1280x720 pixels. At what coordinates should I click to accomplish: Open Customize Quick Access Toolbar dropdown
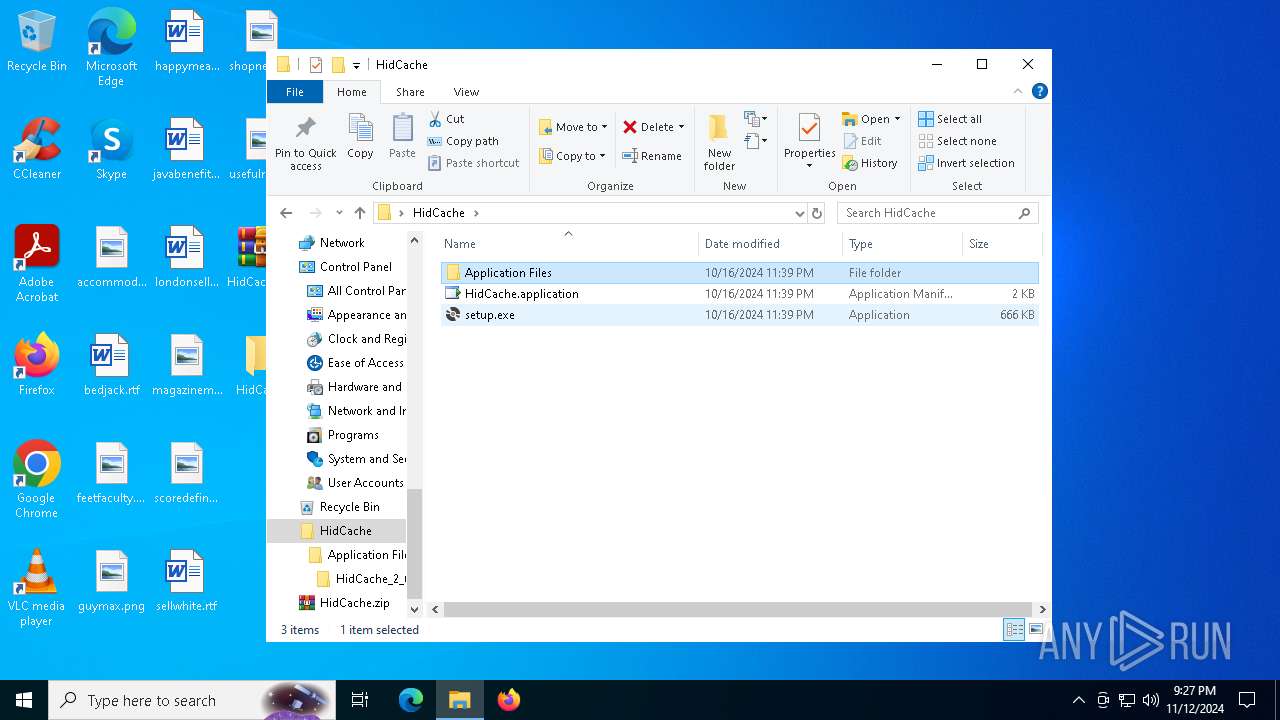(x=357, y=66)
